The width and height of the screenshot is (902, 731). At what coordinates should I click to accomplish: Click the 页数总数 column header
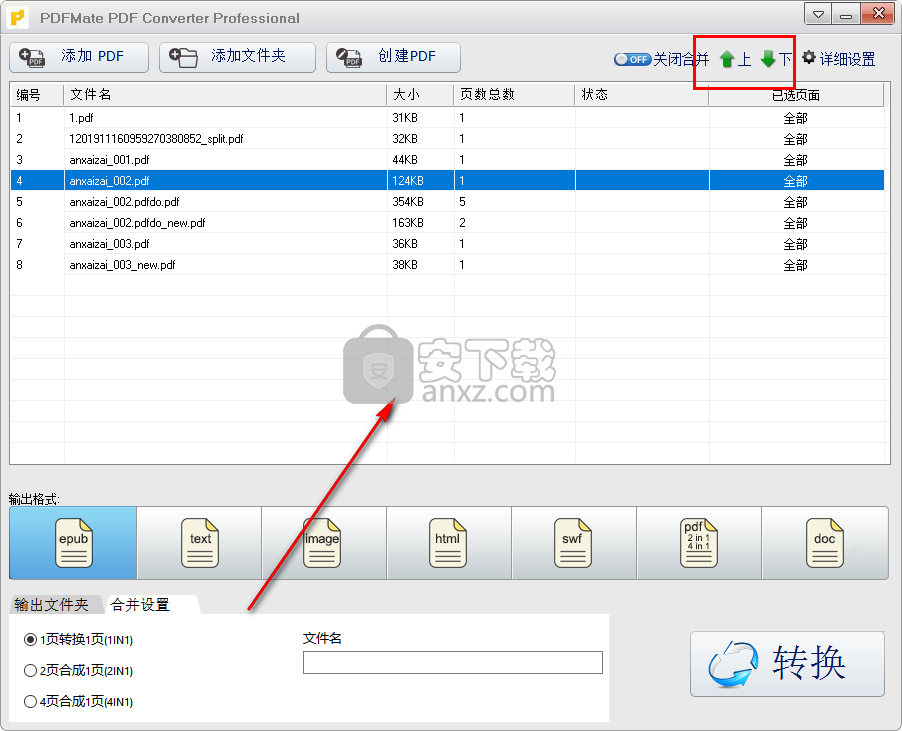click(514, 94)
